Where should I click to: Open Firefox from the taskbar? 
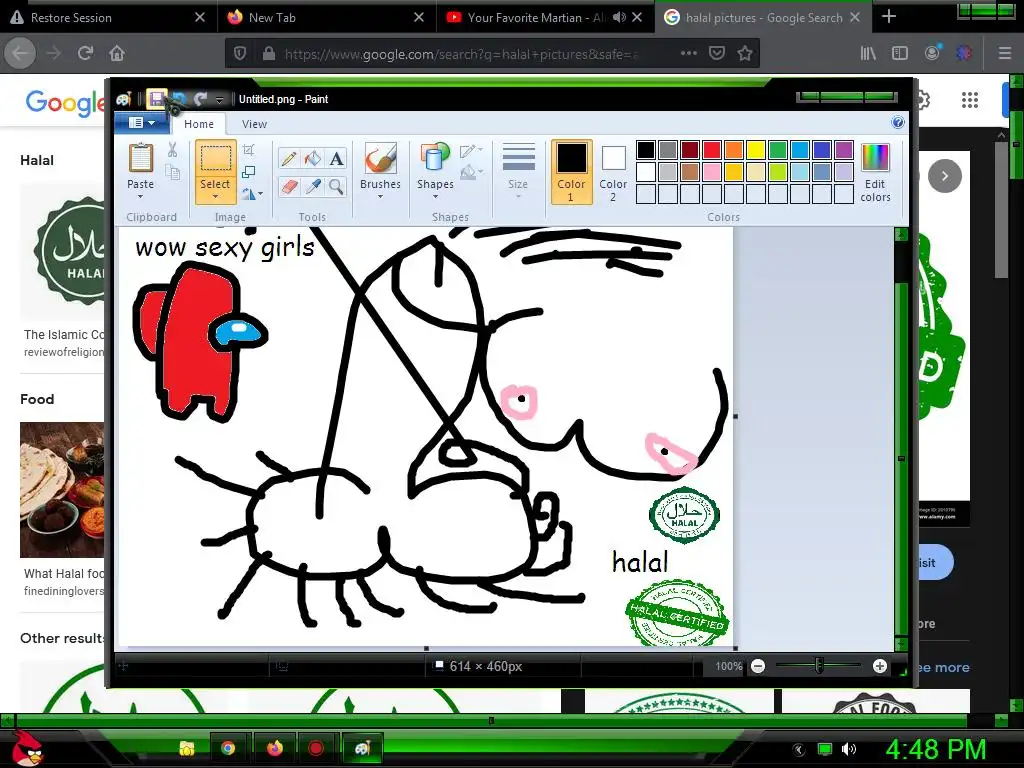[x=275, y=748]
